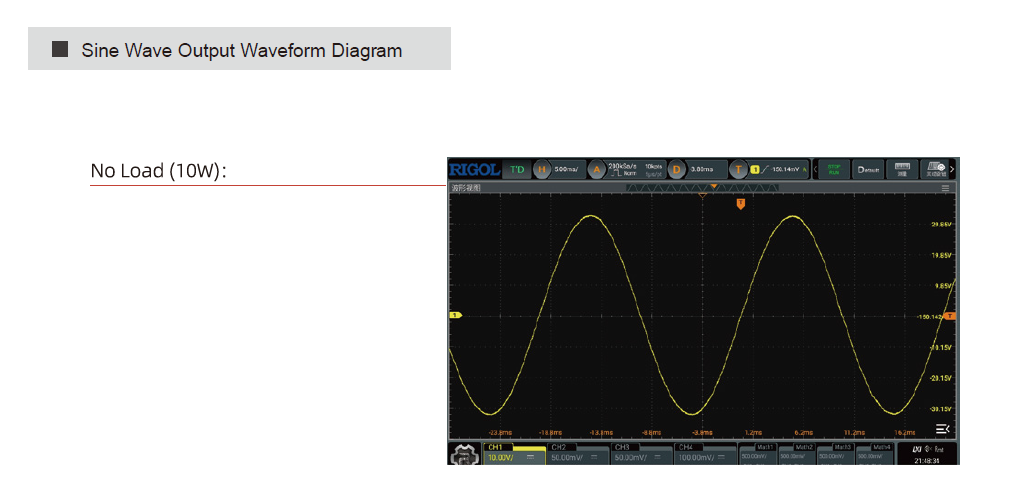Viewport: 1036px width, 497px height.
Task: Click the RIGOL logo
Action: (x=474, y=169)
